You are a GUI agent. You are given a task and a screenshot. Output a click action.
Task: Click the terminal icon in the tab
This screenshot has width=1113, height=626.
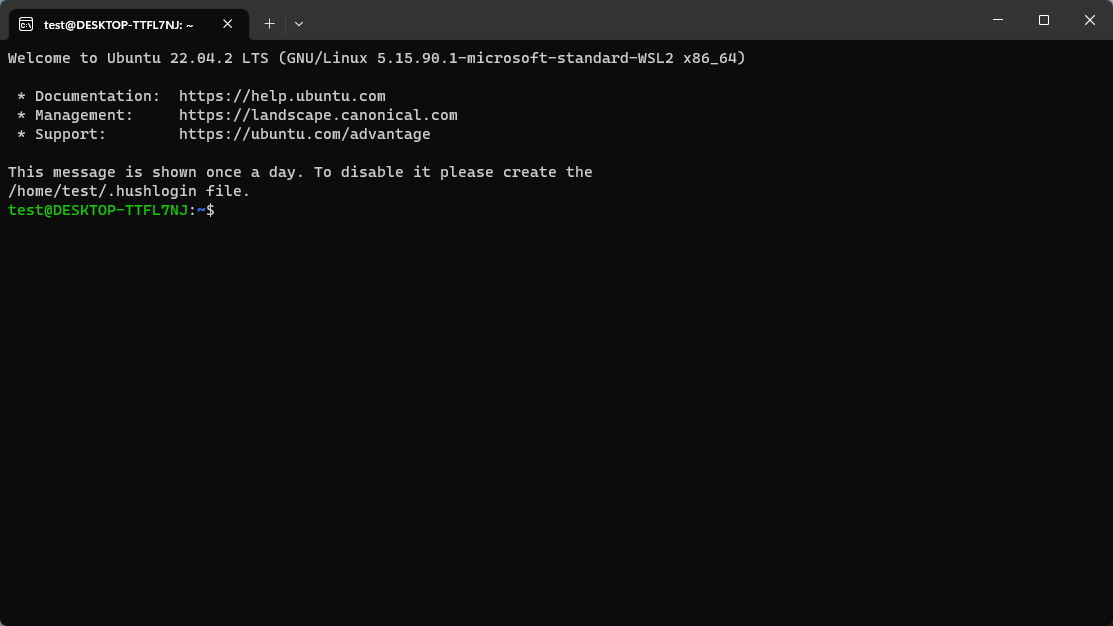[26, 24]
